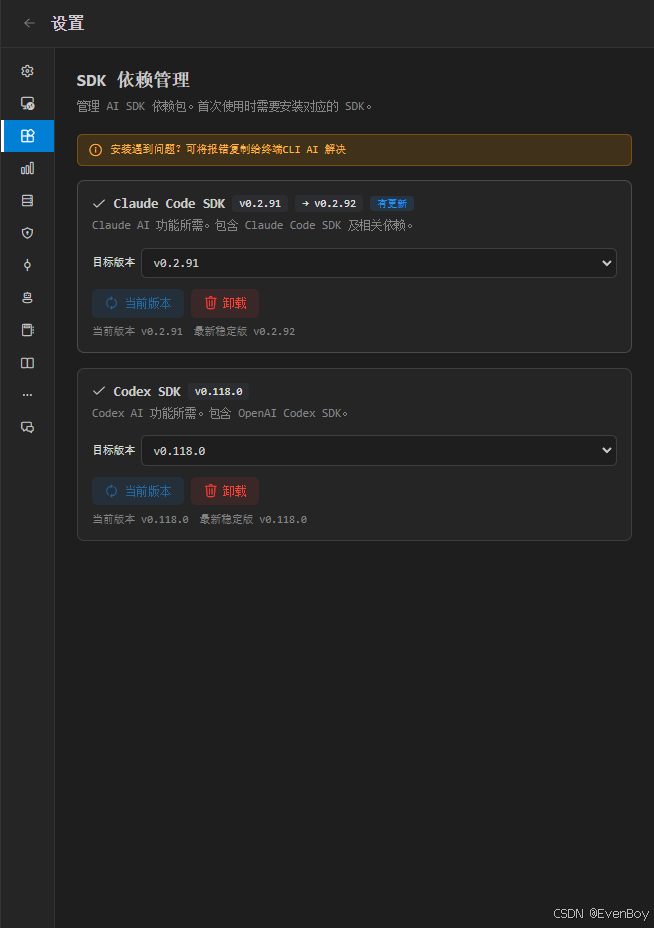Screen dimensions: 654x928
Task: Click the → v0.2.92 new version badge
Action: click(329, 204)
